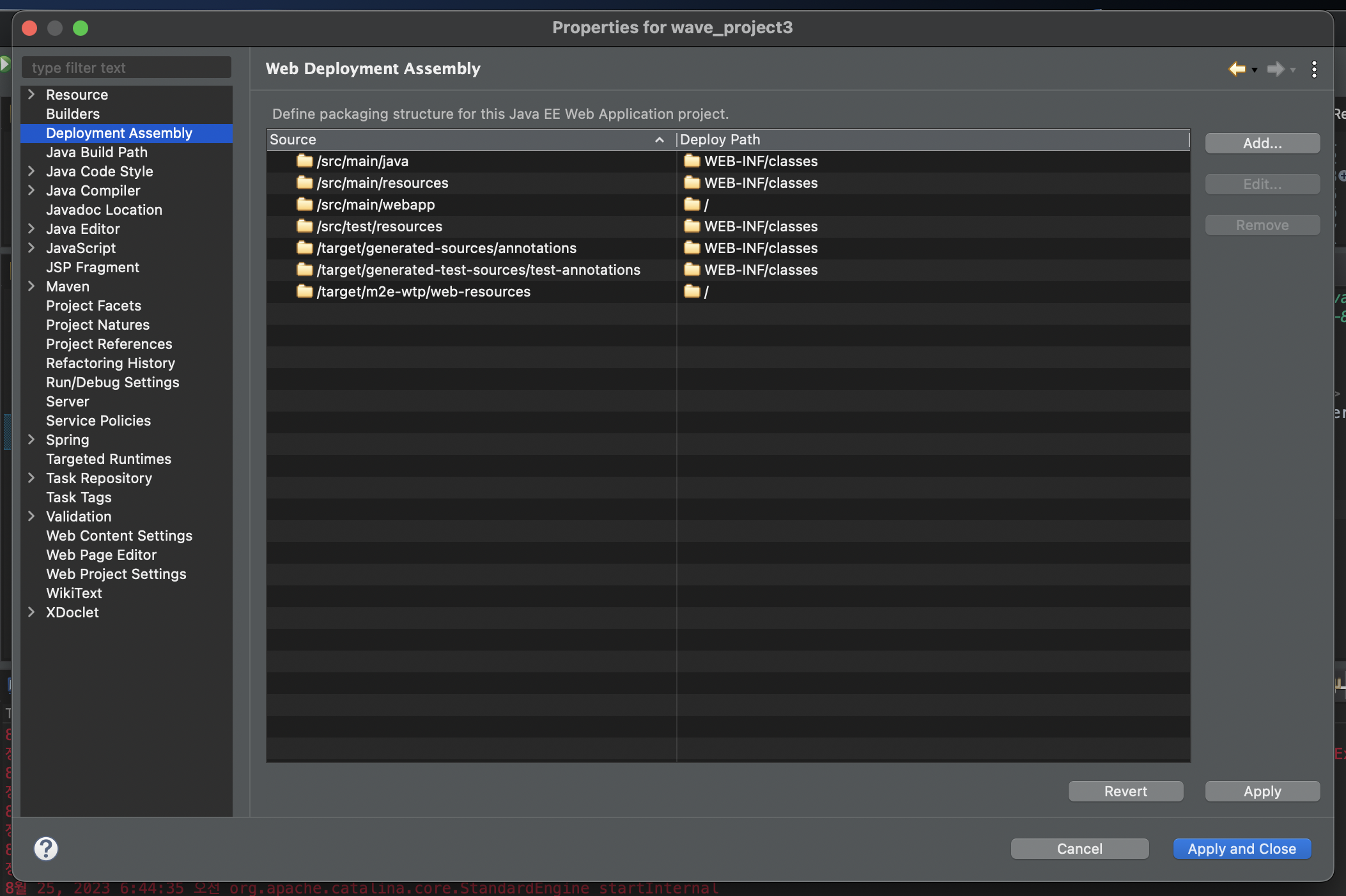
Task: Click the /src/main/java folder icon
Action: click(305, 161)
